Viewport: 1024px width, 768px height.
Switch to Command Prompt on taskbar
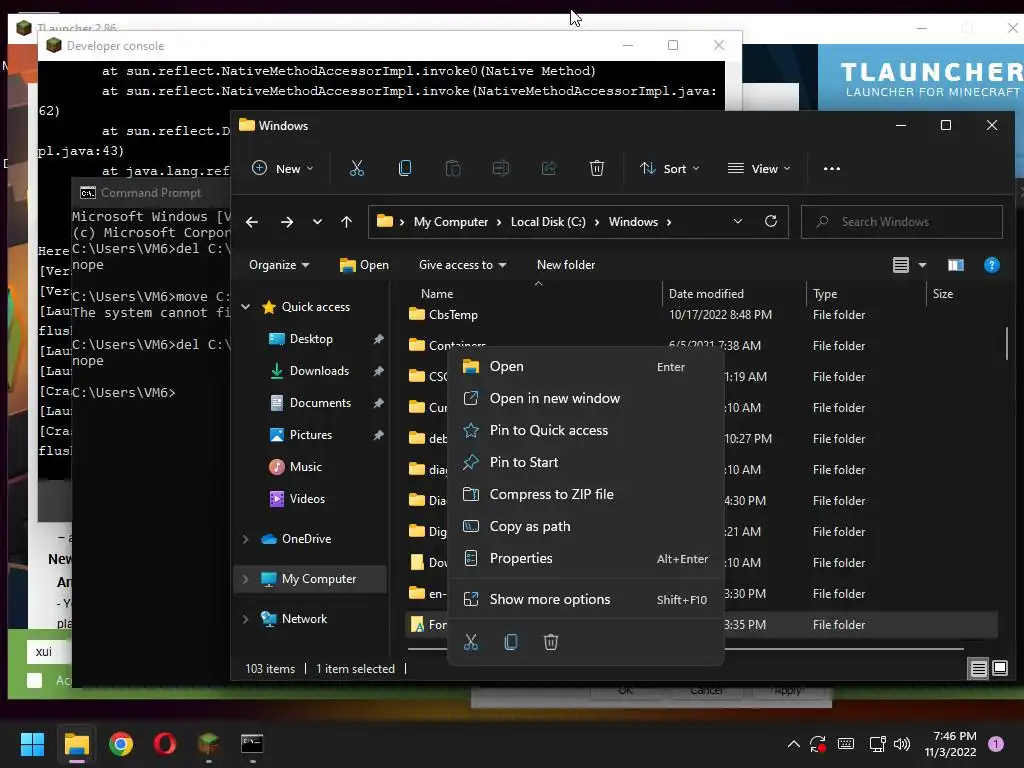pyautogui.click(x=252, y=744)
